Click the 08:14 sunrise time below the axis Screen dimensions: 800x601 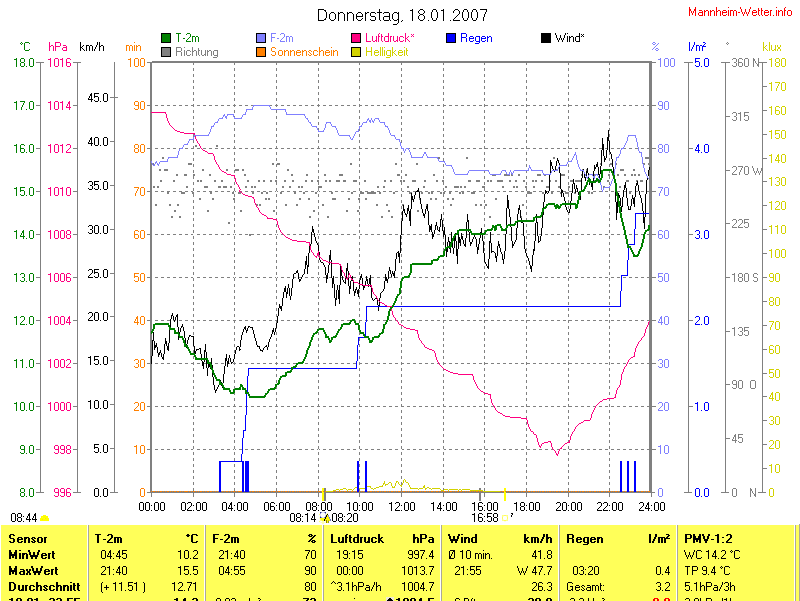(303, 518)
